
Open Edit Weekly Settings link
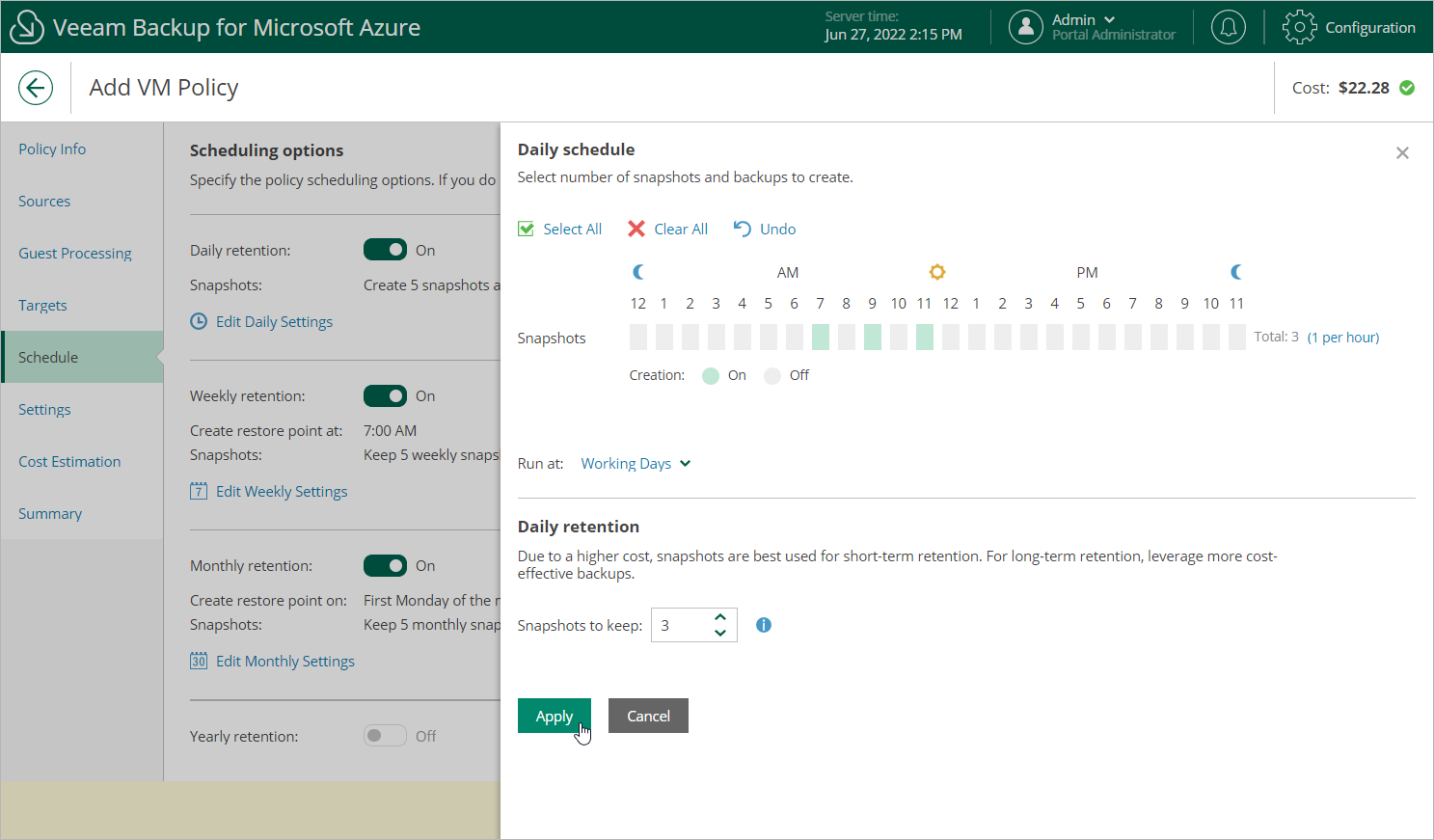pos(281,492)
